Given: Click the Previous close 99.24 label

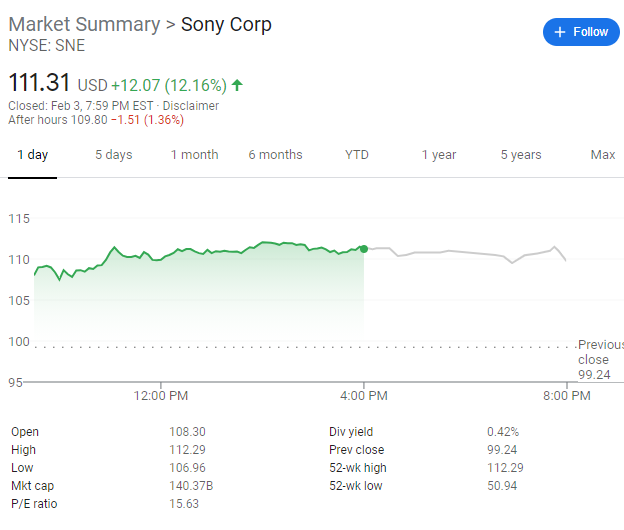Looking at the screenshot, I should (x=598, y=360).
